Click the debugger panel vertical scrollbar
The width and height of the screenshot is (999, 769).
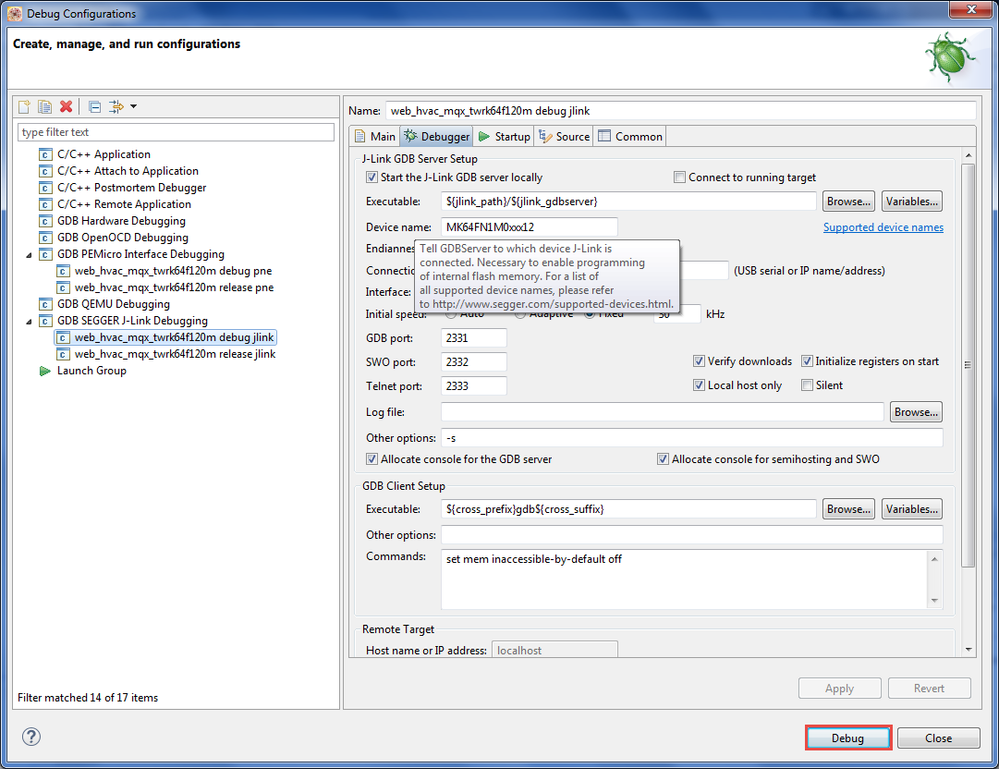point(968,365)
